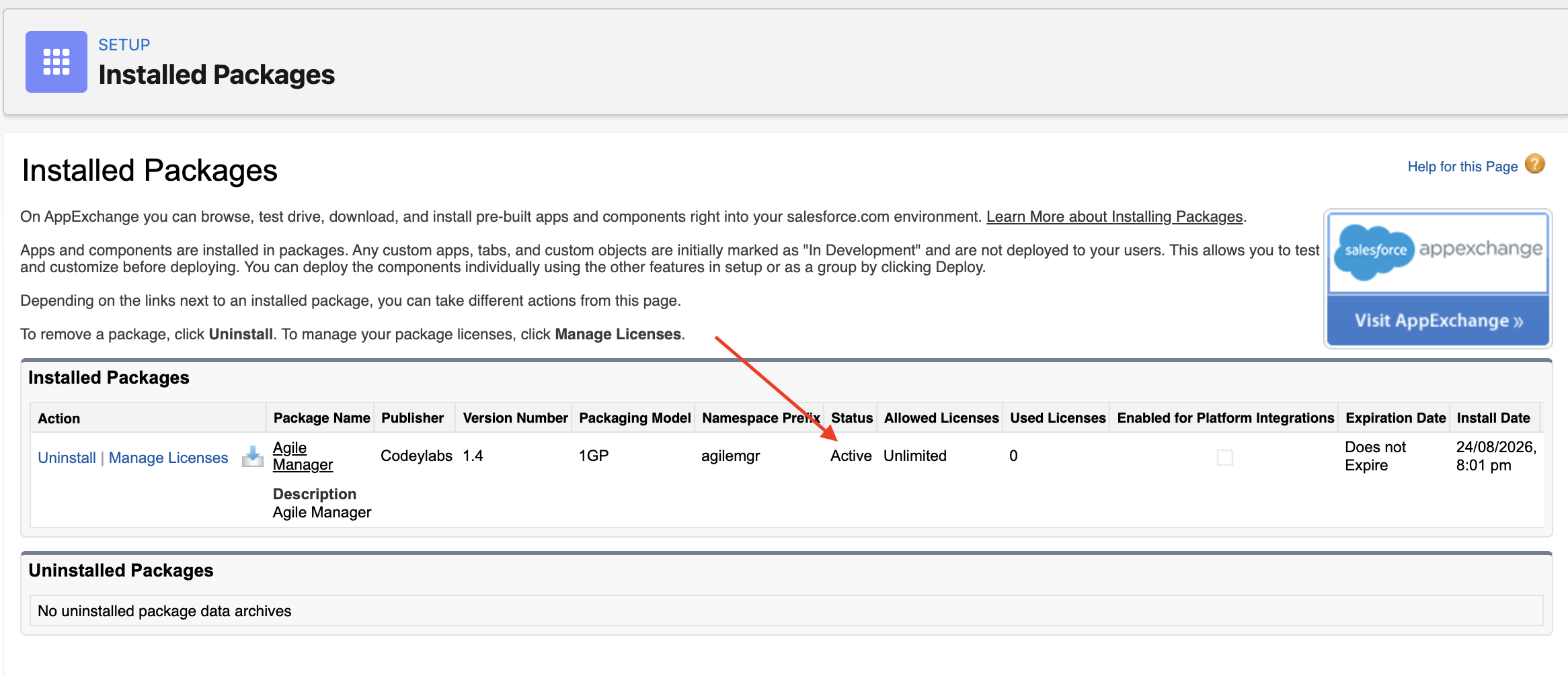Click the Setup app launcher grid icon
1568x676 pixels.
56,62
